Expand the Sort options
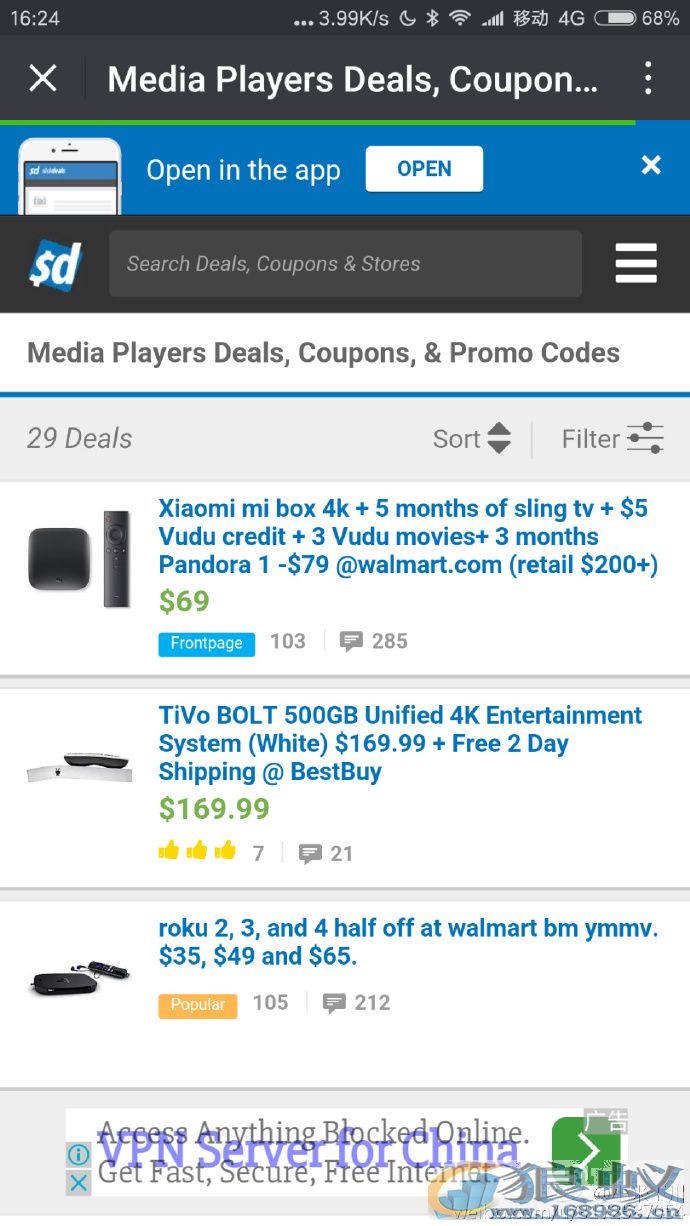This screenshot has width=690, height=1226. coord(472,438)
